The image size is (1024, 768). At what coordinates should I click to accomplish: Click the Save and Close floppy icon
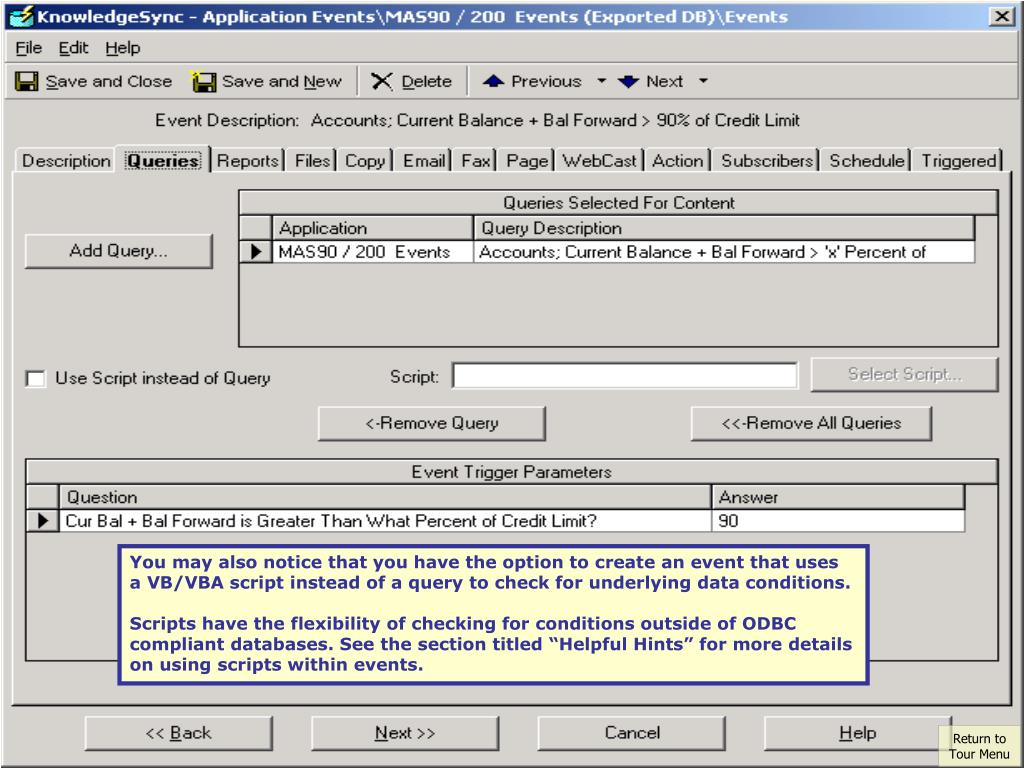pos(27,82)
